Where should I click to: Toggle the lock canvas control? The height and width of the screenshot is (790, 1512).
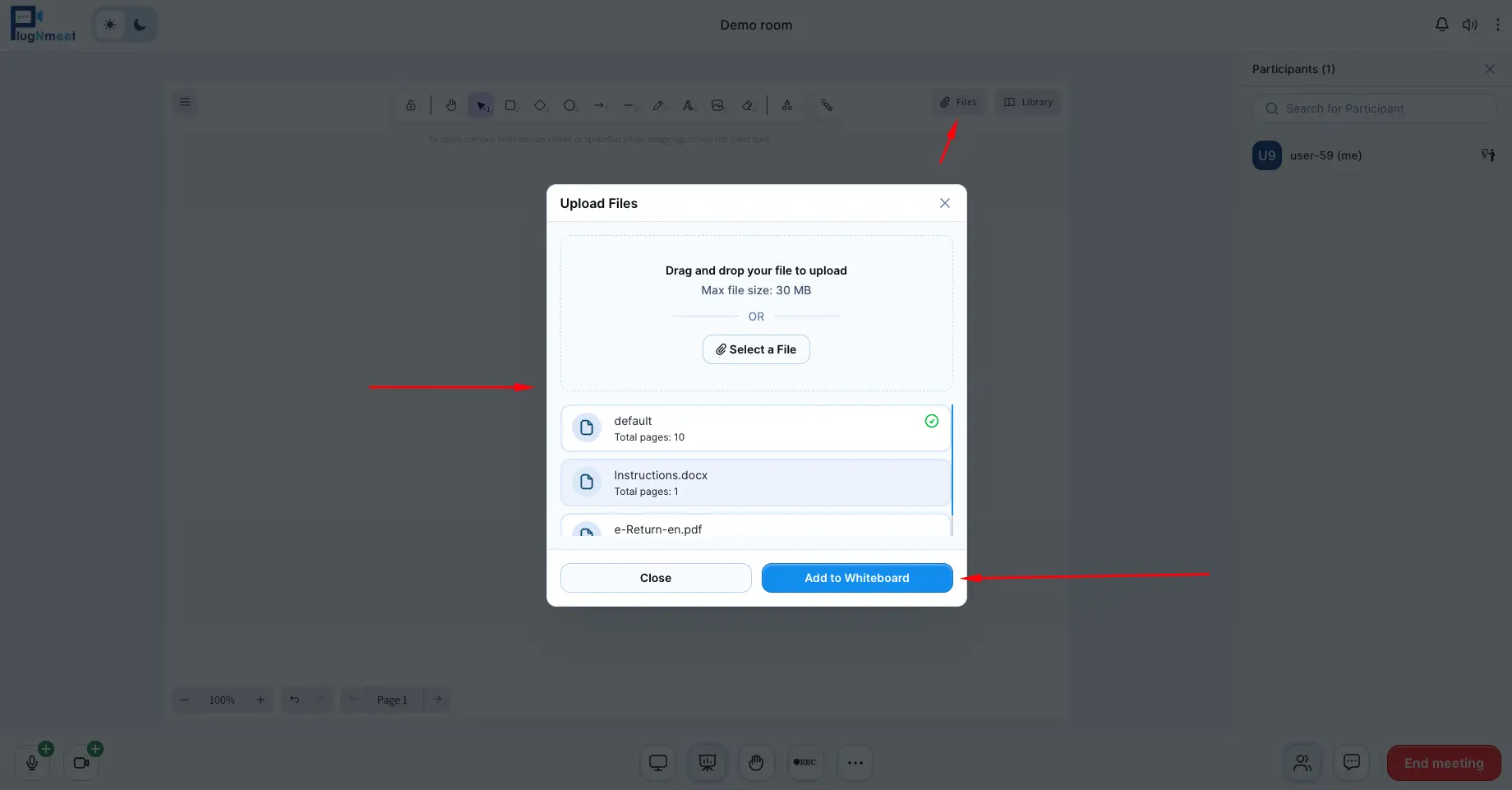tap(411, 105)
